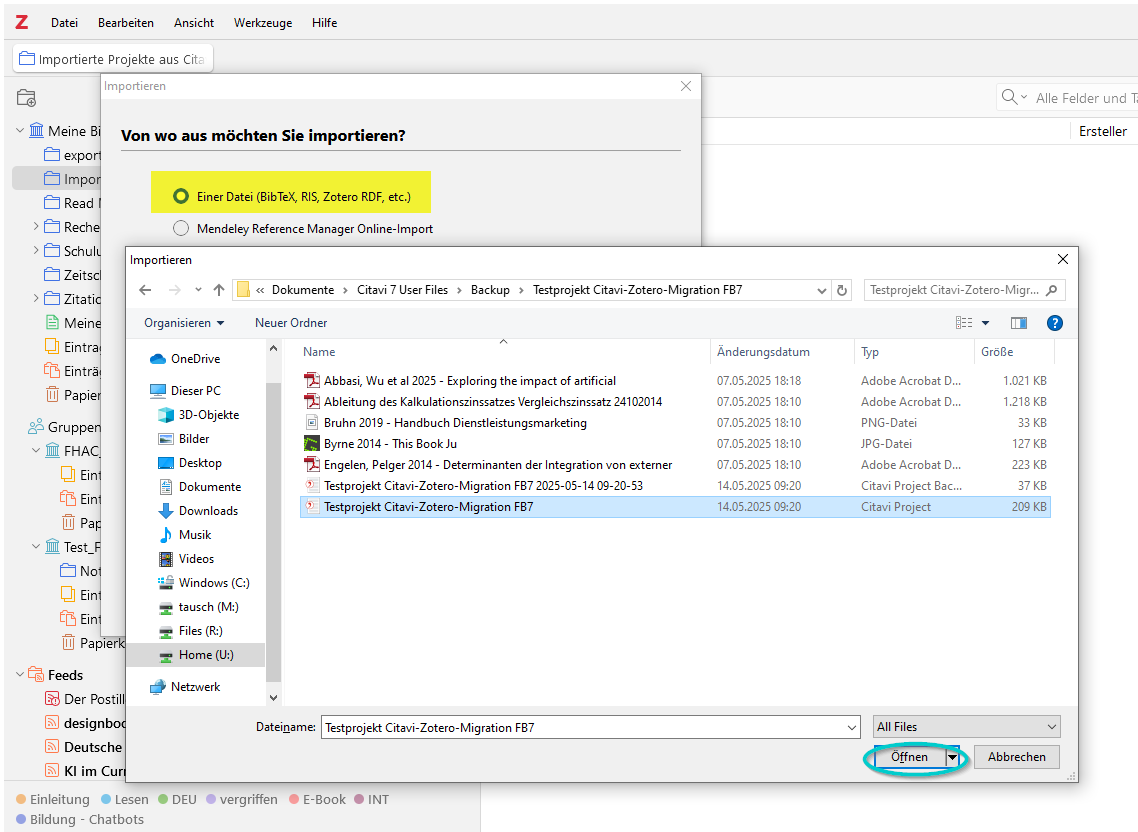Click the Zotero logo icon
This screenshot has height=832, width=1138.
coord(22,23)
